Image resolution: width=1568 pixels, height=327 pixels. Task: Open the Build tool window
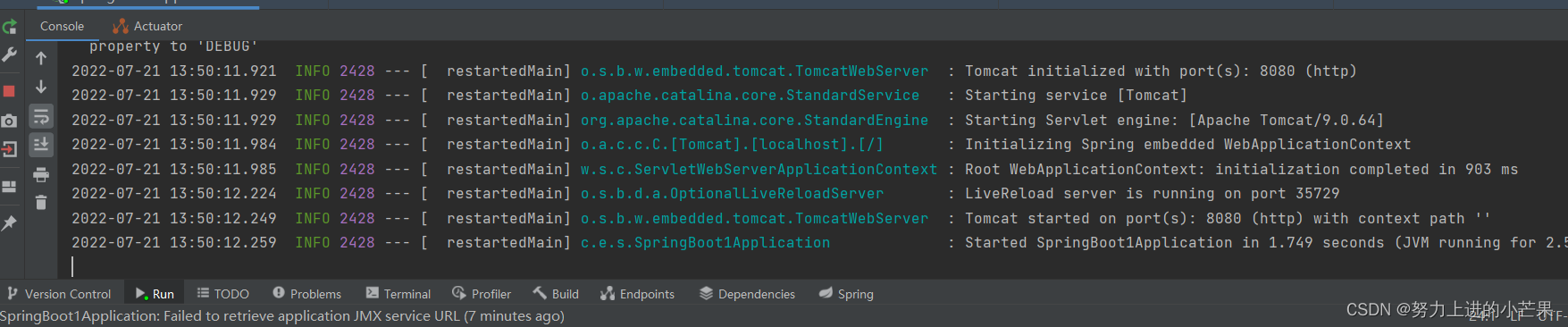[556, 293]
